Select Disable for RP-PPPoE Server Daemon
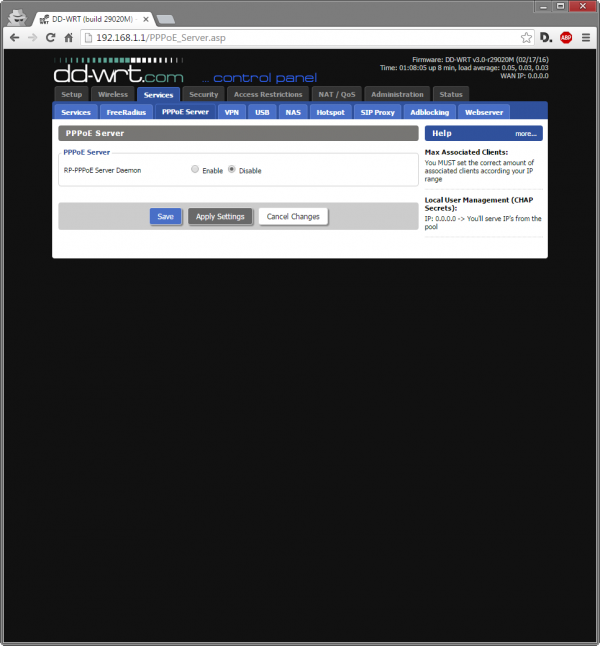The height and width of the screenshot is (646, 600). [x=232, y=170]
